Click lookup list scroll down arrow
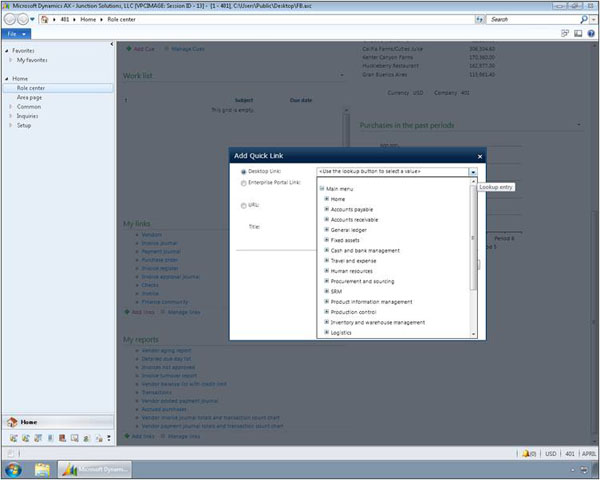 click(x=473, y=334)
